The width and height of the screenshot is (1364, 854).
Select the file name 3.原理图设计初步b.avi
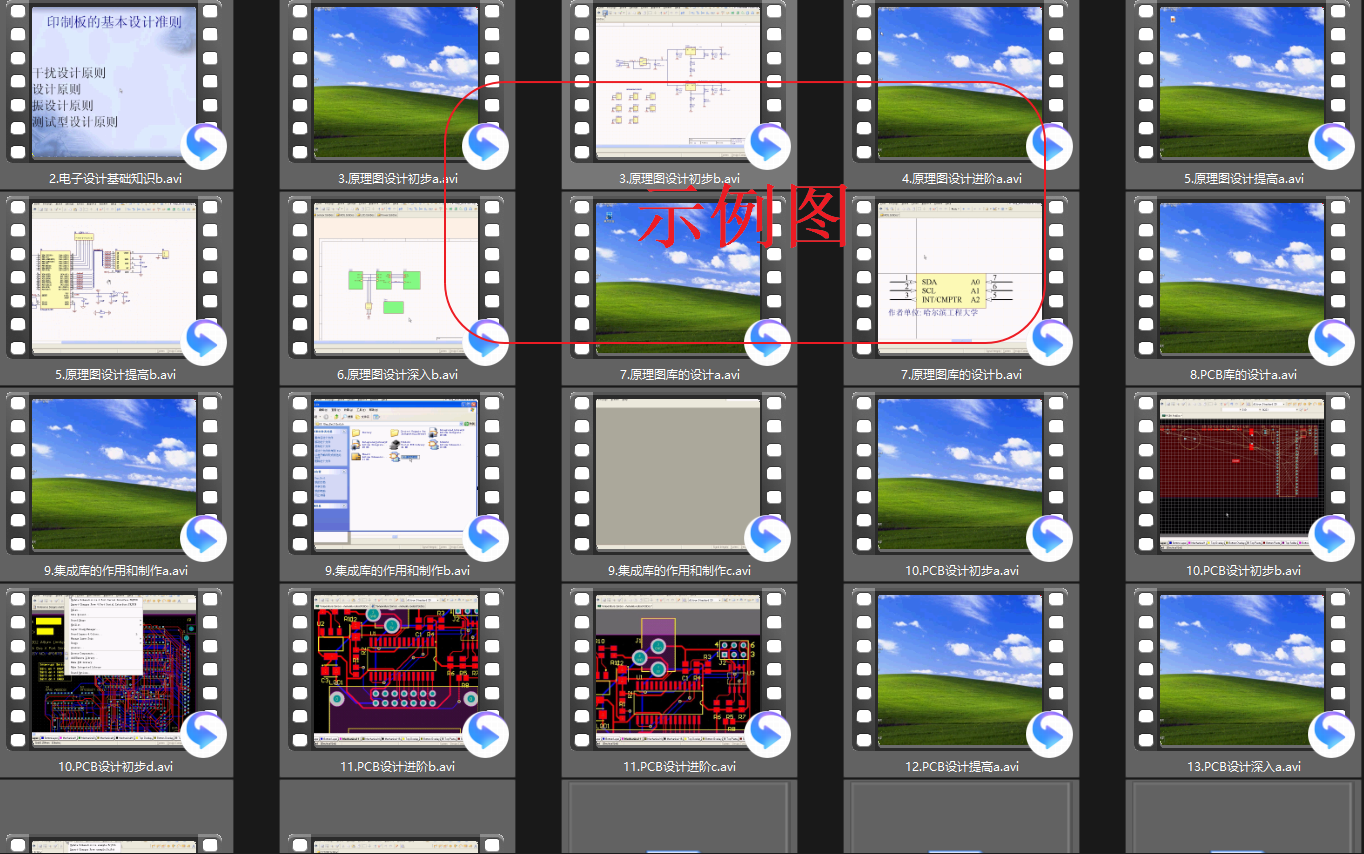pos(680,179)
